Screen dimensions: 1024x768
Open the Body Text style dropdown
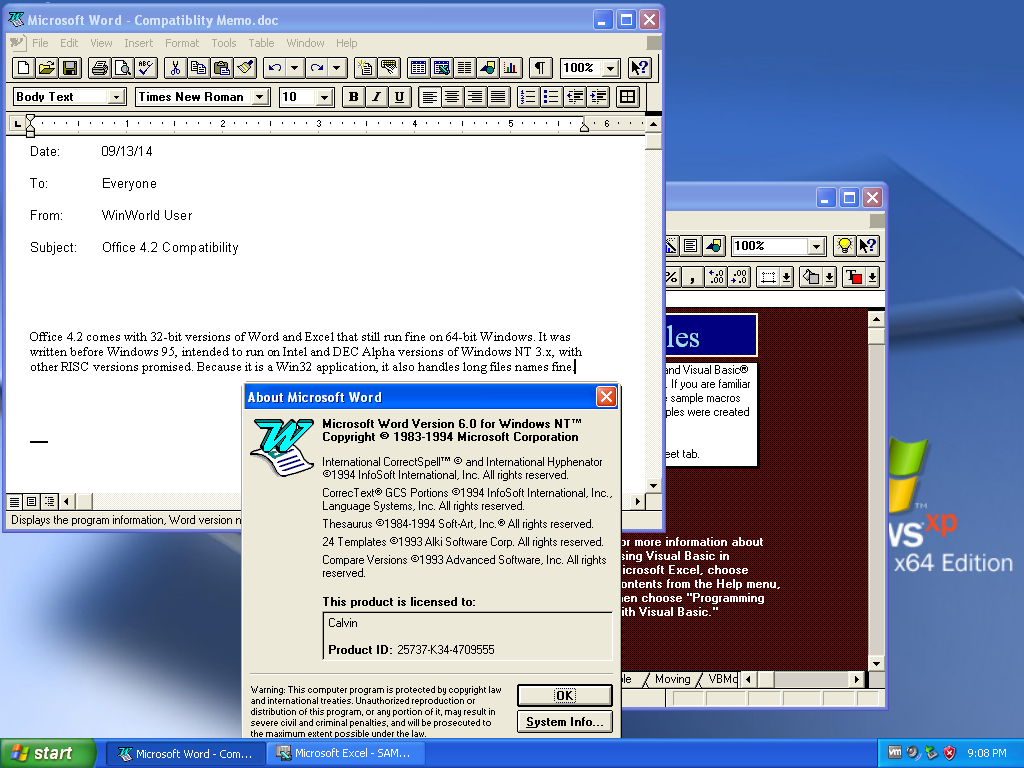pos(116,97)
